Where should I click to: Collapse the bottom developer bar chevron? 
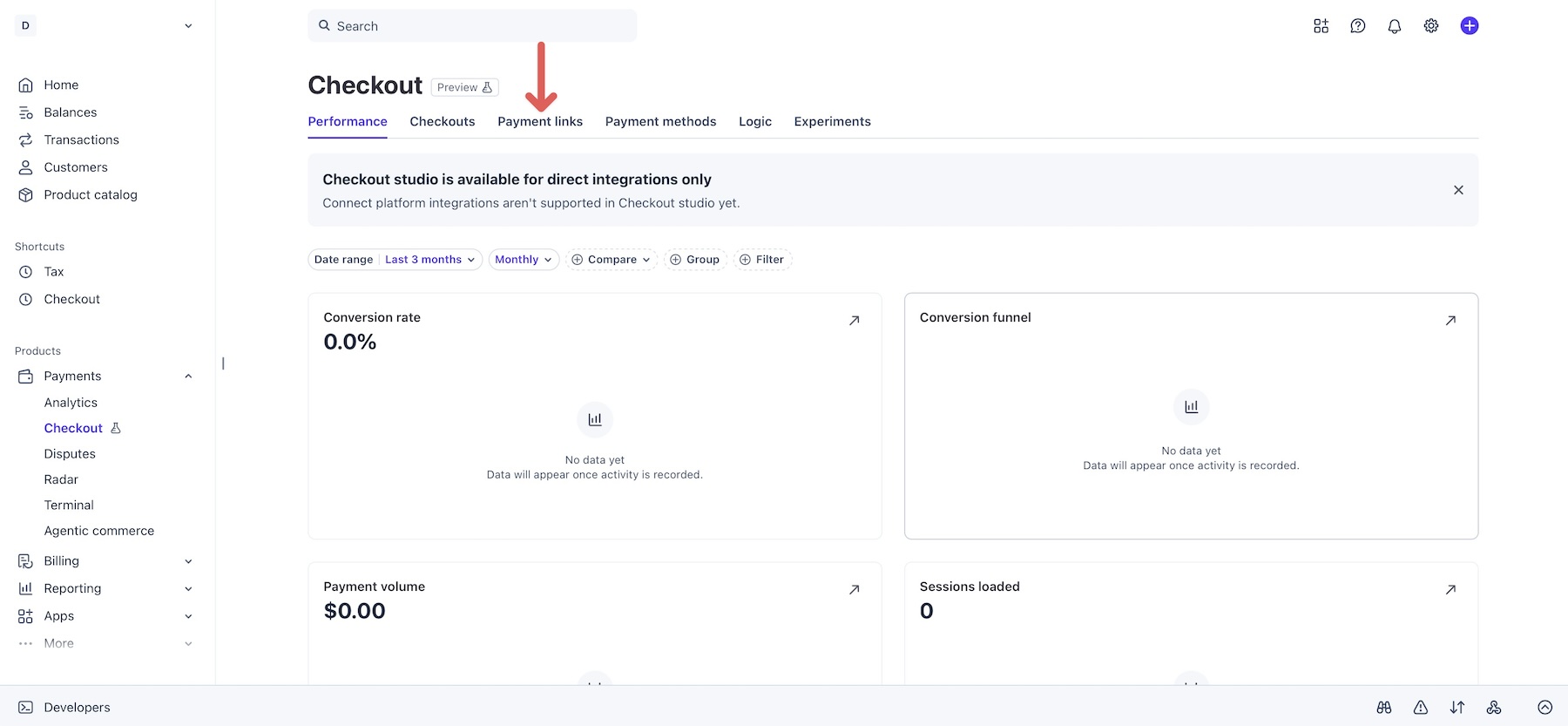tap(1545, 708)
